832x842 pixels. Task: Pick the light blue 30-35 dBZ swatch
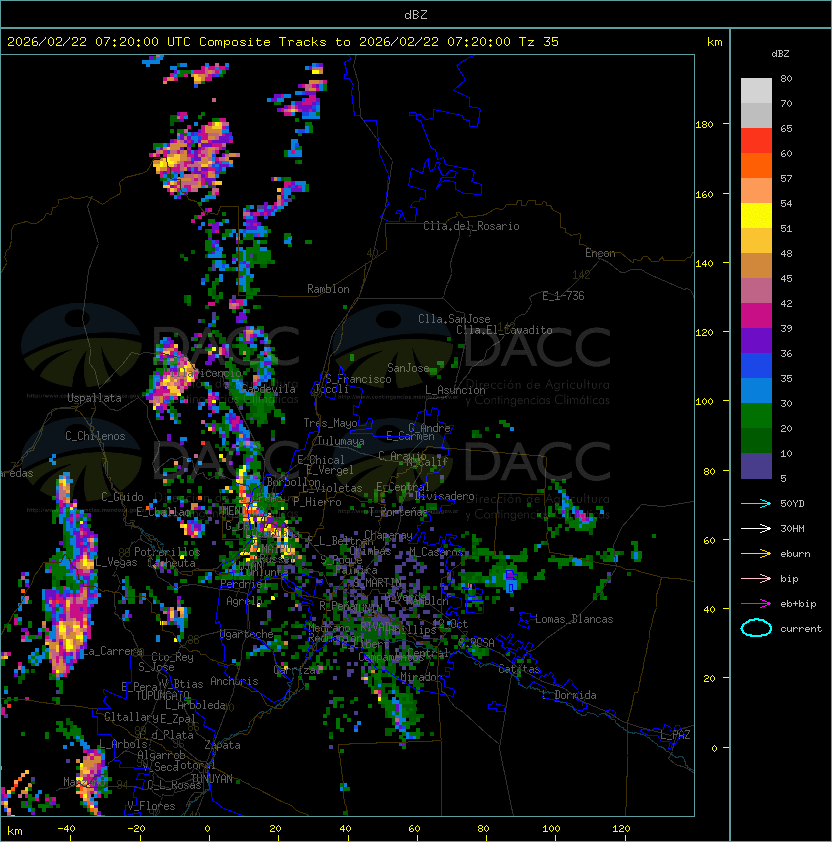coord(756,391)
